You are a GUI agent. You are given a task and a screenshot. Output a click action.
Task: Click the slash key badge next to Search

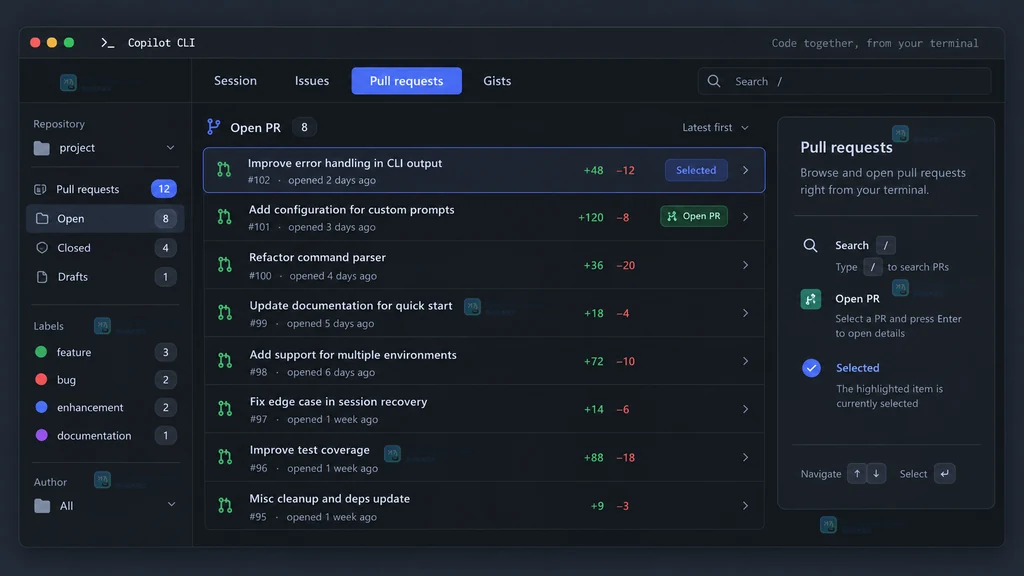[886, 246]
